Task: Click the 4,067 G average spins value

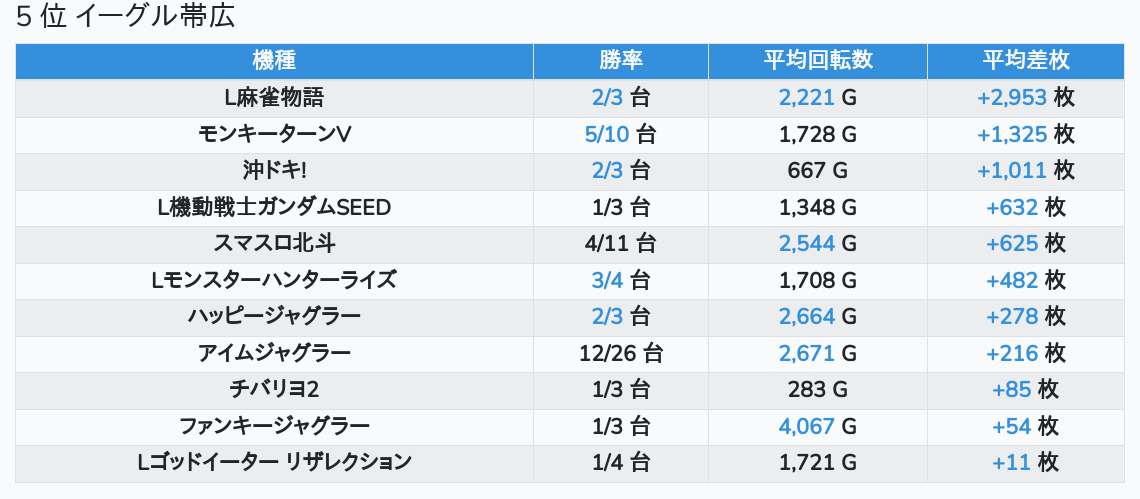Action: click(818, 426)
